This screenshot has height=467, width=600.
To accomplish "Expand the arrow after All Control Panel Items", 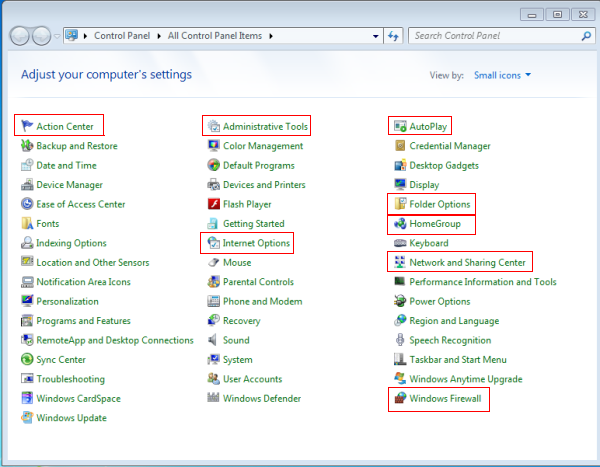I will pyautogui.click(x=271, y=36).
